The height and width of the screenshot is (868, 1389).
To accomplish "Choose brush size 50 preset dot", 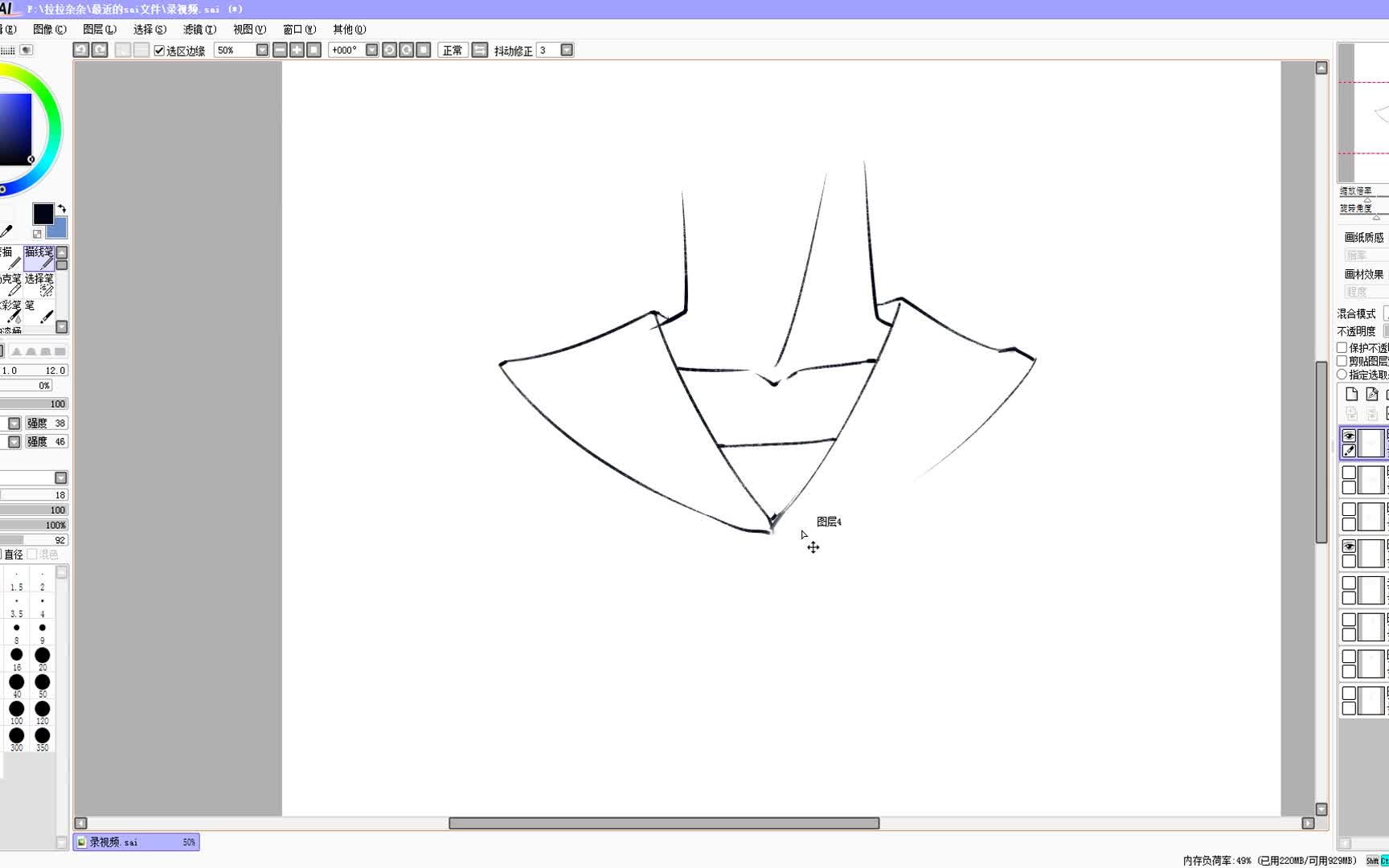I will [43, 682].
